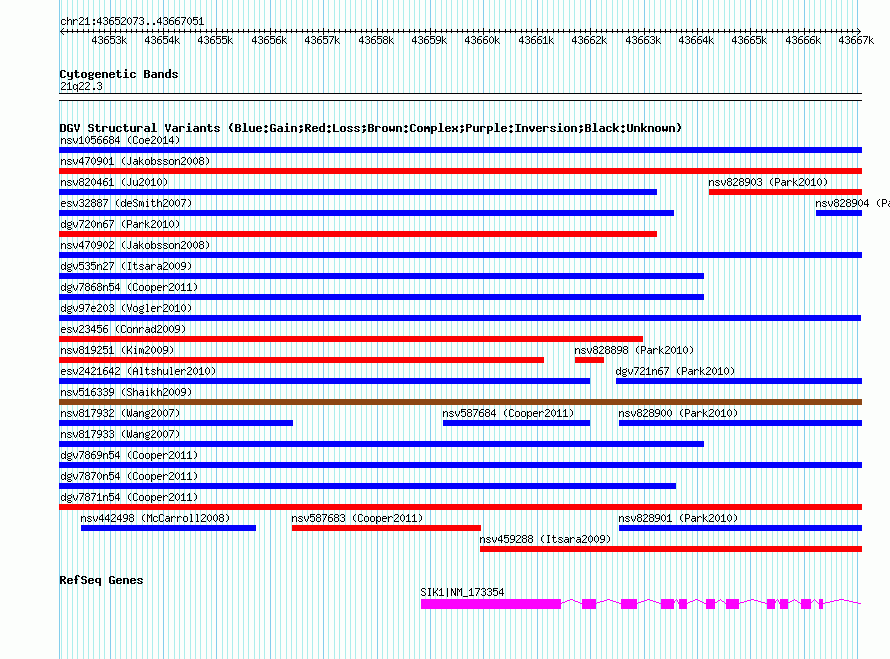This screenshot has height=659, width=890.
Task: Select the esv32887 (deSmith2007) label
Action: click(x=126, y=203)
